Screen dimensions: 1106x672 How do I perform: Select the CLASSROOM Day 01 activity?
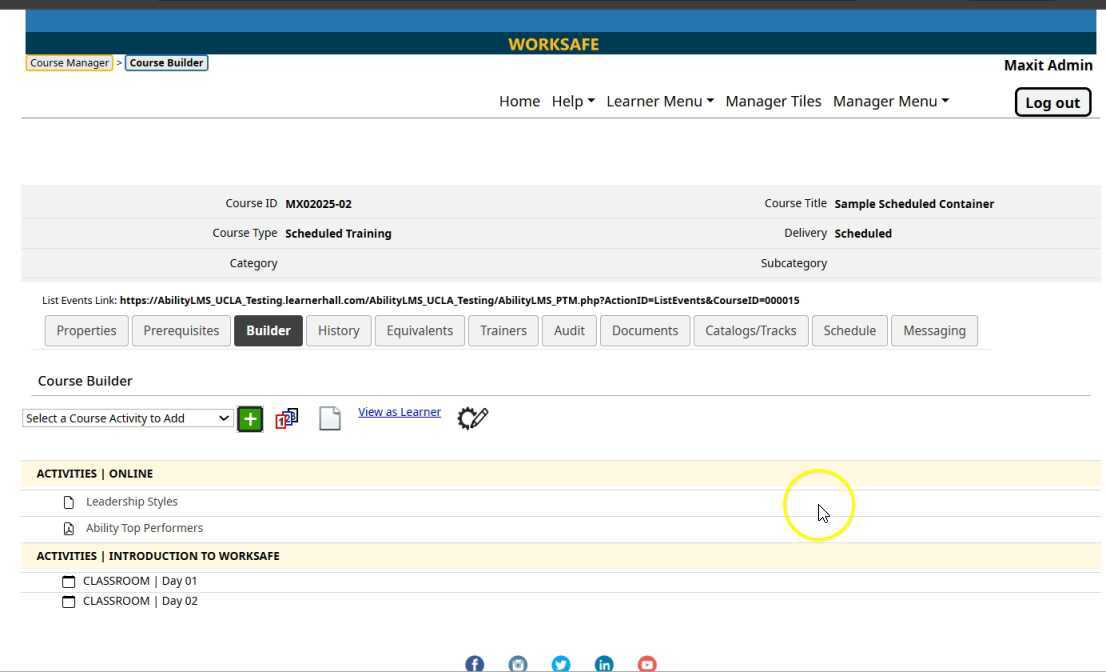tap(140, 581)
